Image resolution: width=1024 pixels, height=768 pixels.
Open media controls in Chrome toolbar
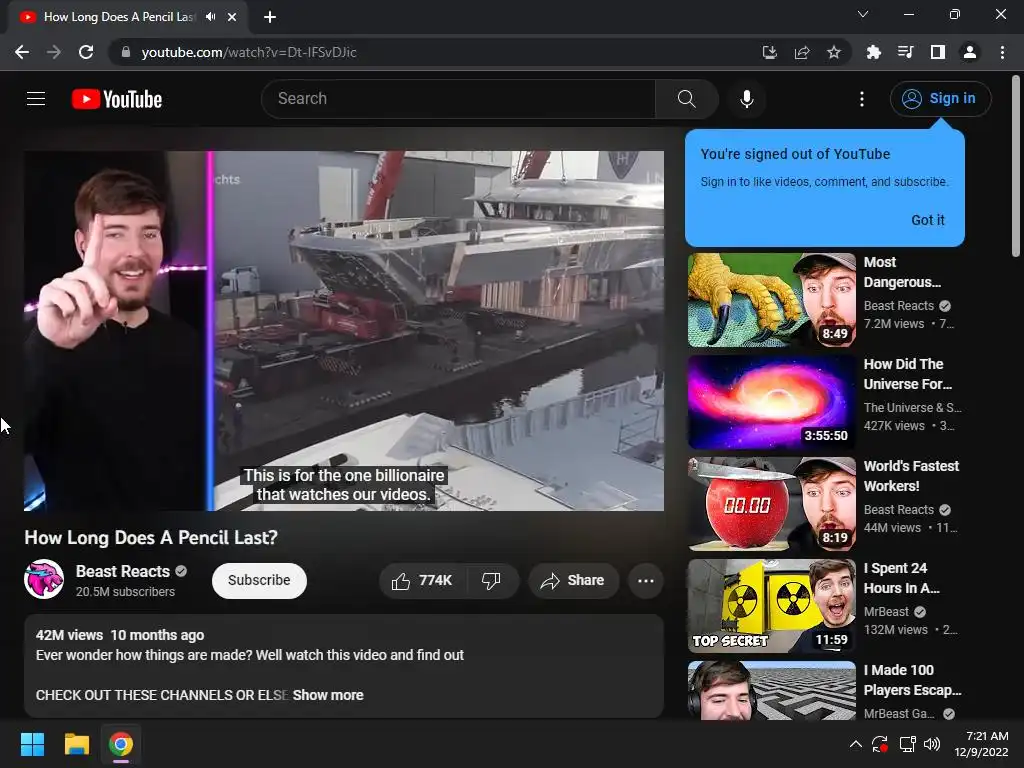[x=905, y=52]
